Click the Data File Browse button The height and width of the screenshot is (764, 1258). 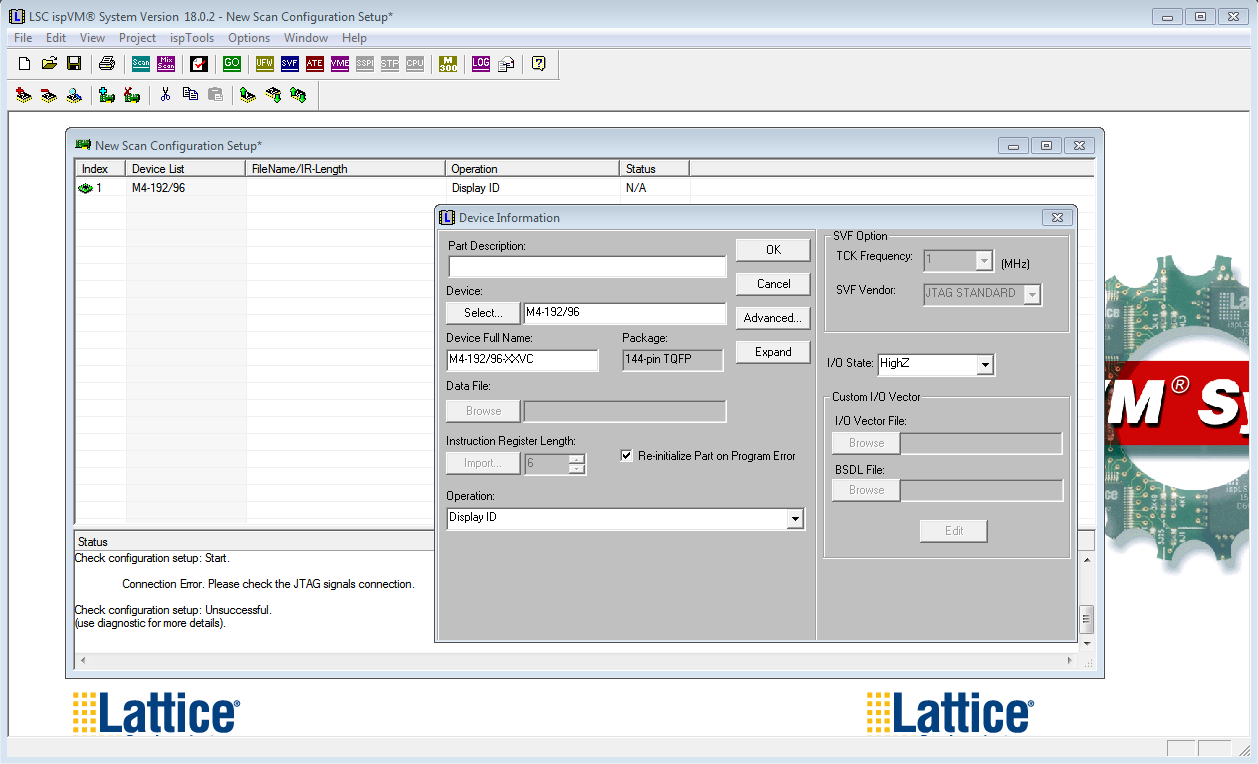click(x=483, y=411)
